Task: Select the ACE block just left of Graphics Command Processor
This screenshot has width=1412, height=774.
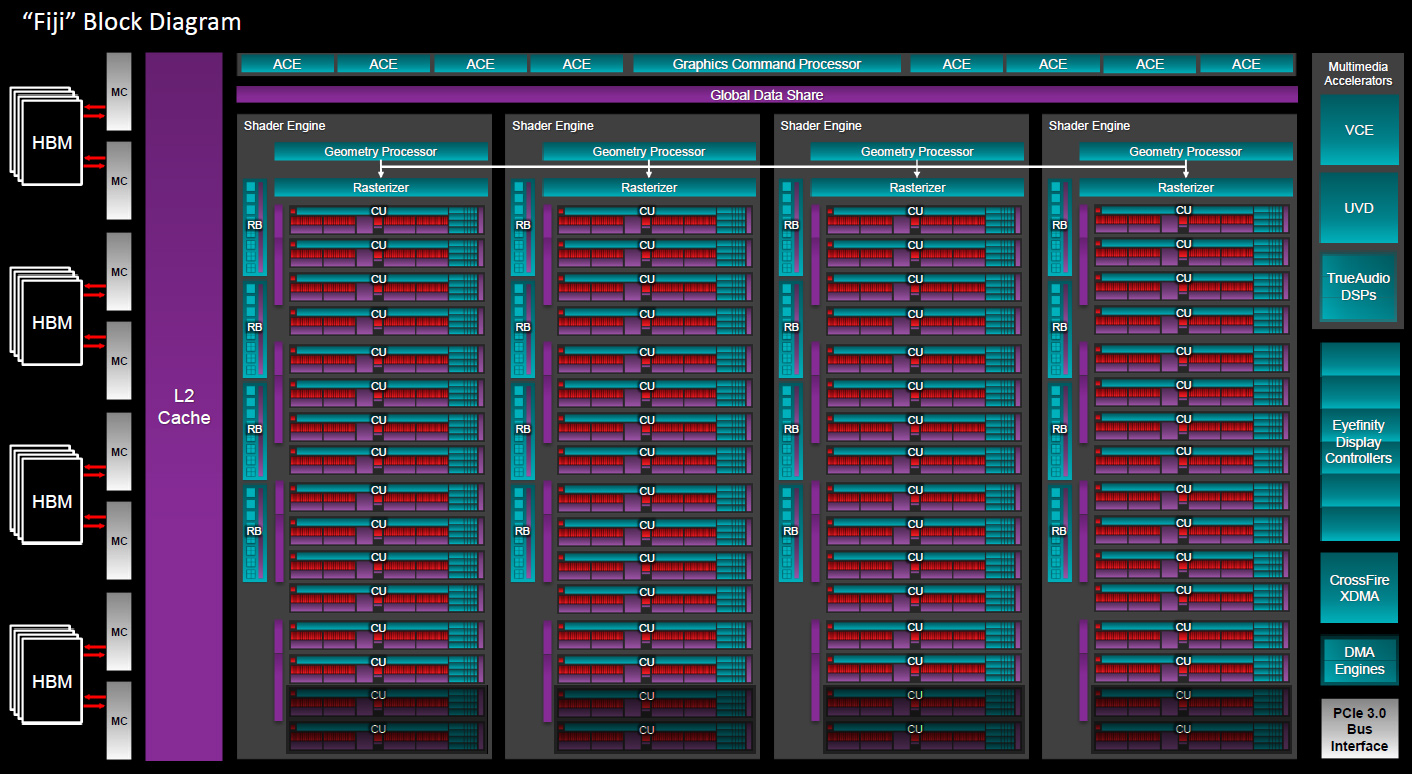Action: coord(577,64)
